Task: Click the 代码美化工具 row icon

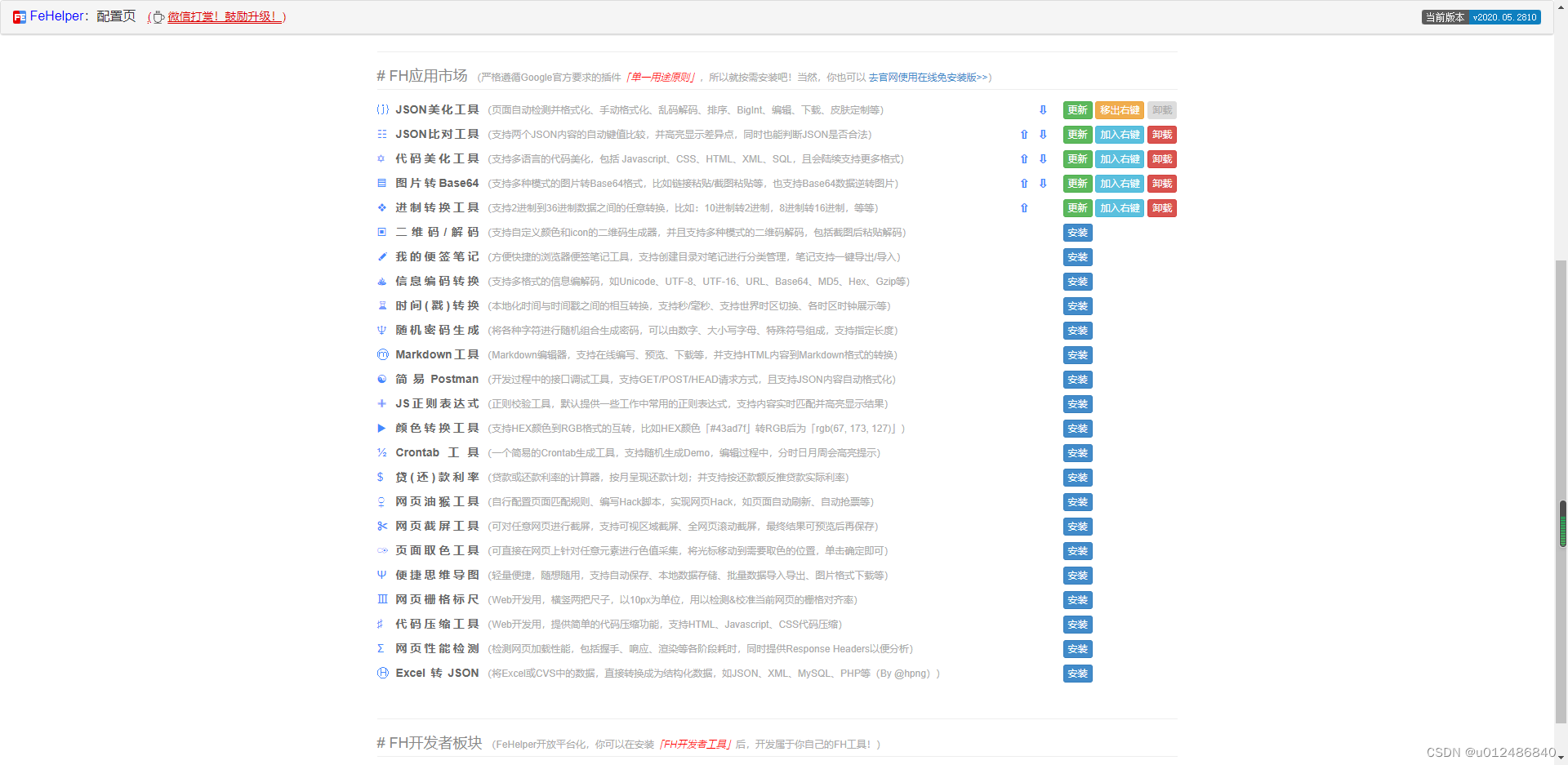Action: coord(381,158)
